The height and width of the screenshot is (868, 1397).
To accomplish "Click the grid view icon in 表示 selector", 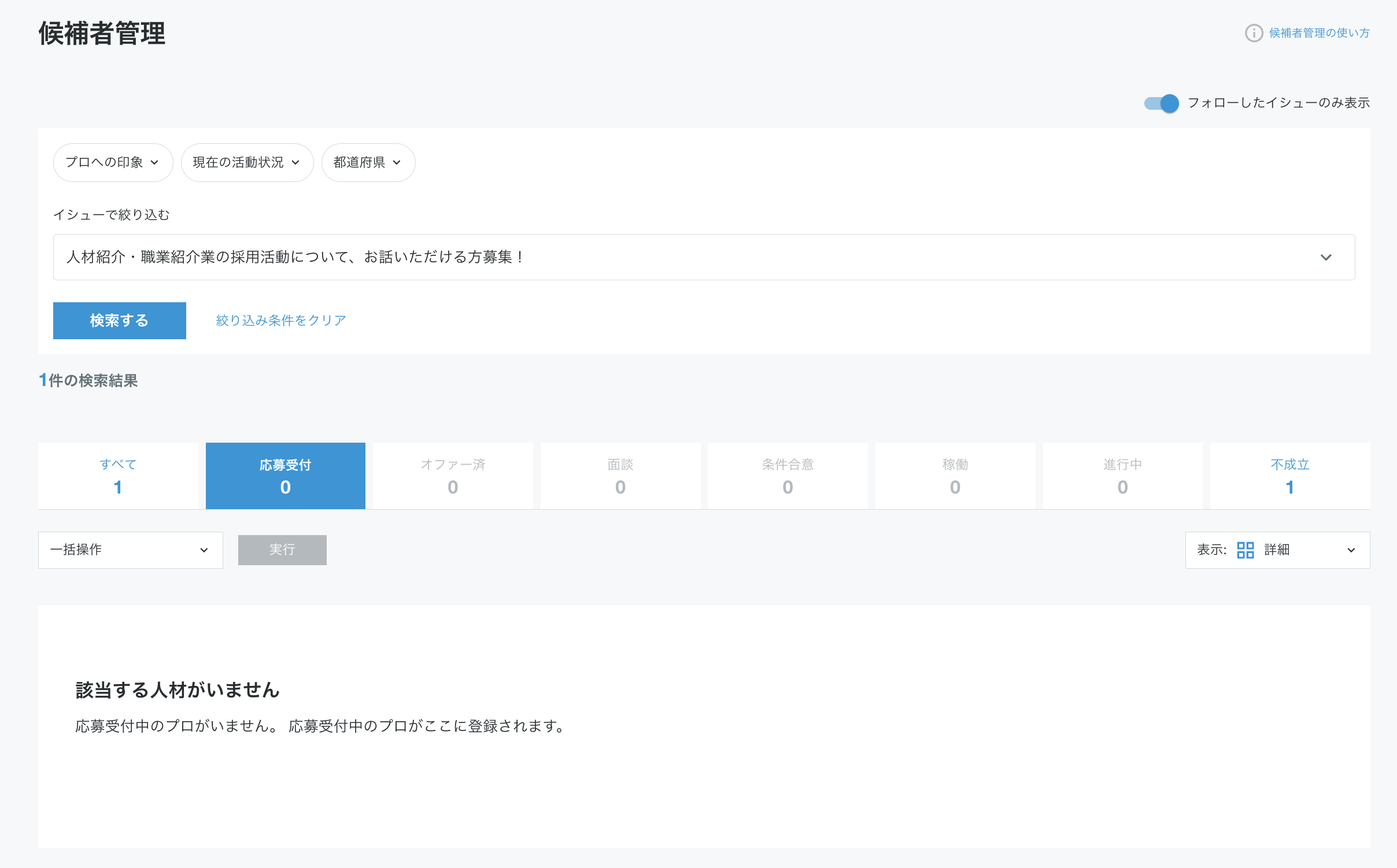I will 1245,550.
